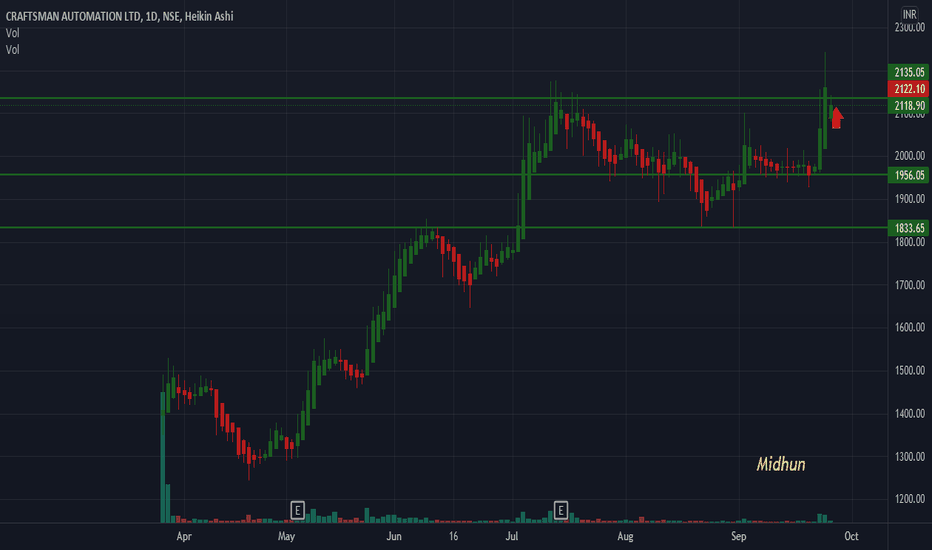Click the second Vol indicator label
This screenshot has height=550, width=932.
12,50
